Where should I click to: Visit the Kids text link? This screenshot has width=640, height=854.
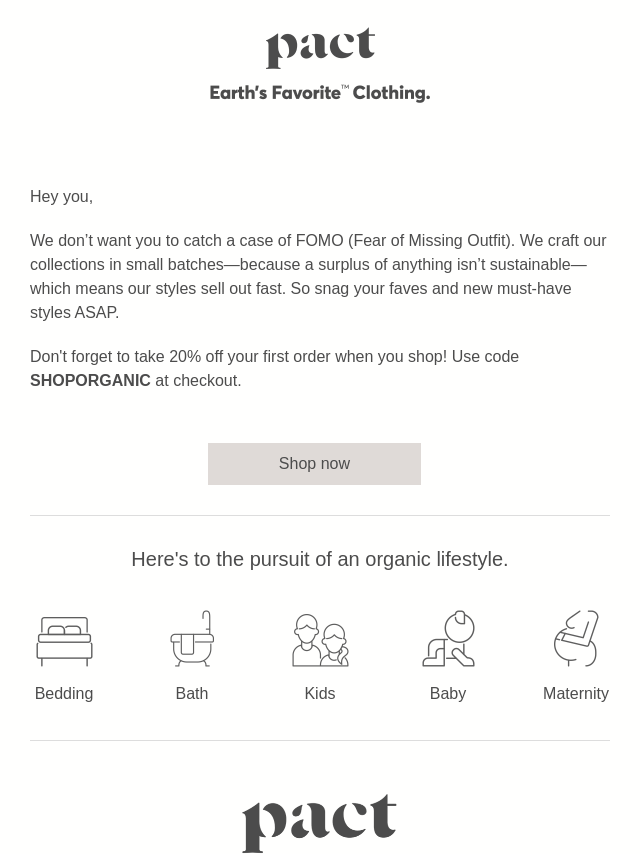(320, 693)
